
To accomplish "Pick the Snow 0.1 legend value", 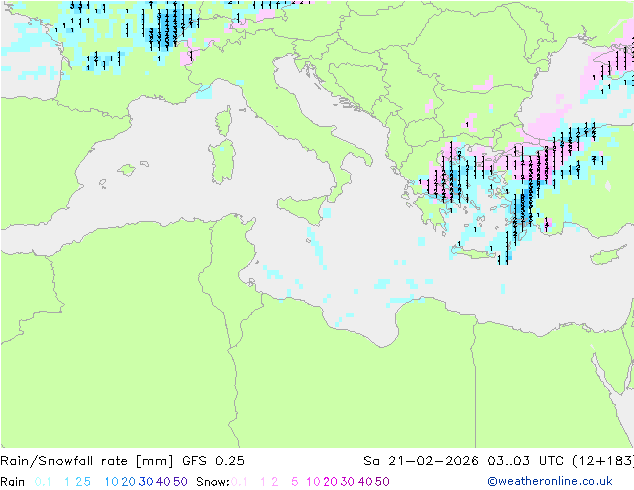I will click(239, 482).
